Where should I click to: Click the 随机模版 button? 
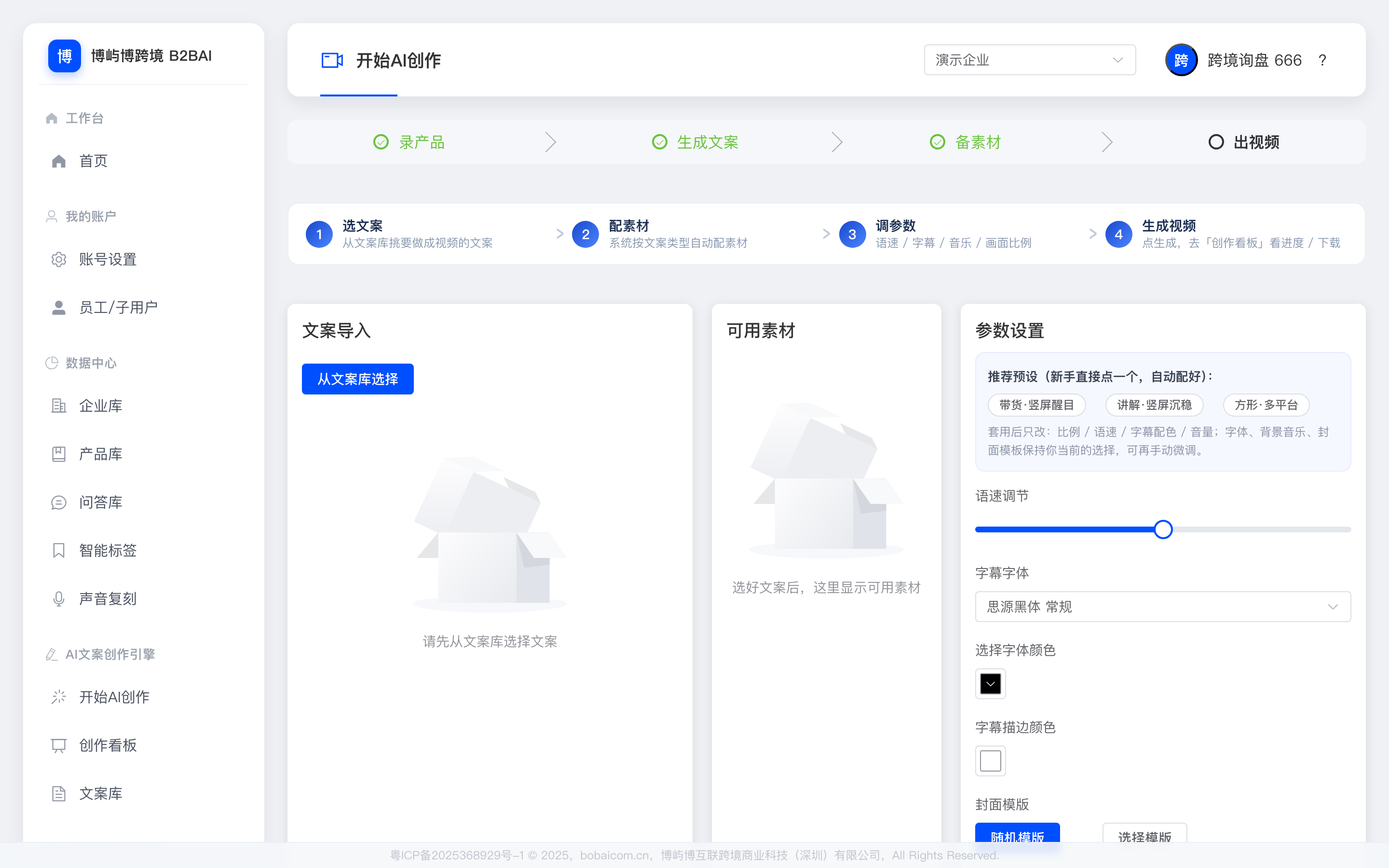[1017, 833]
